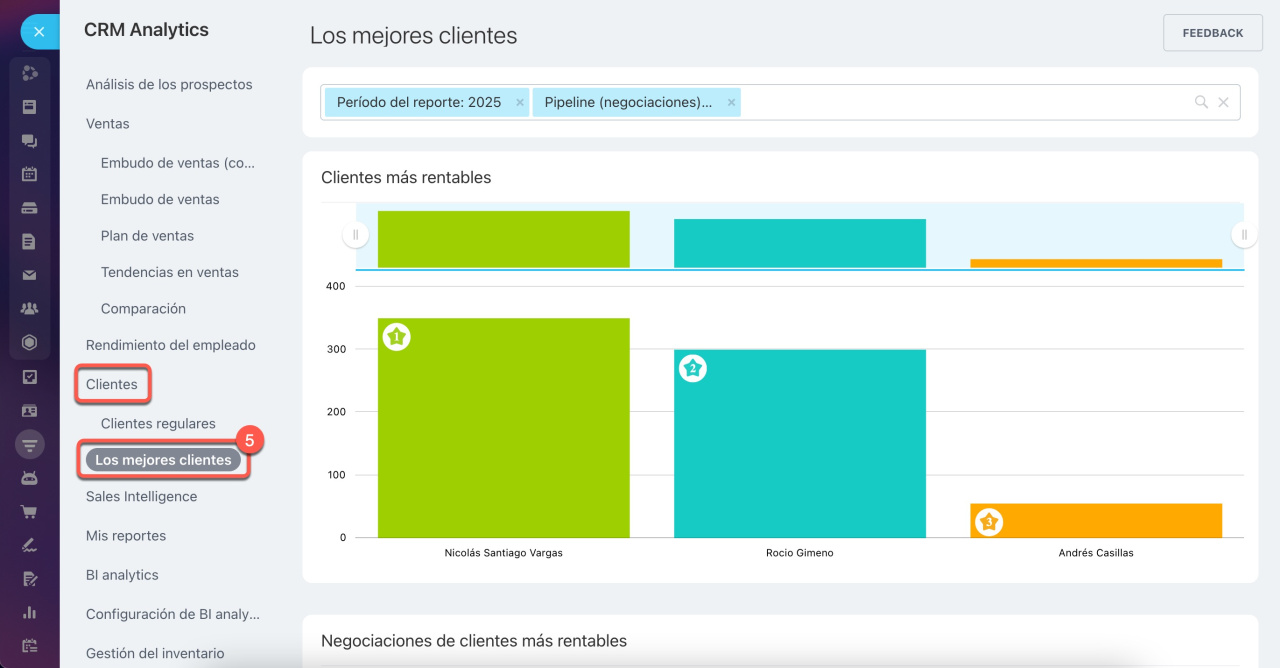This screenshot has height=668, width=1280.
Task: Click the left chart range slider handle
Action: [x=356, y=235]
